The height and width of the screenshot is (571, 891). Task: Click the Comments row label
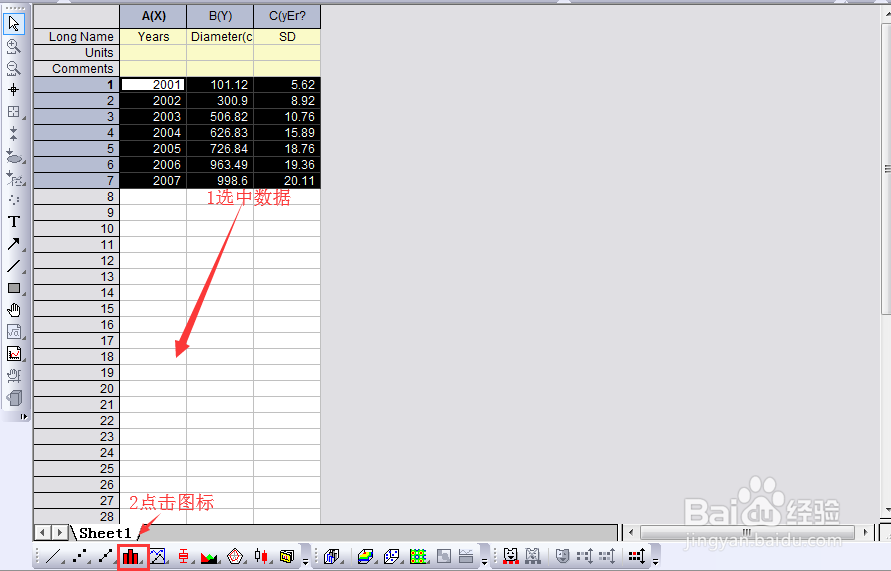tap(77, 69)
